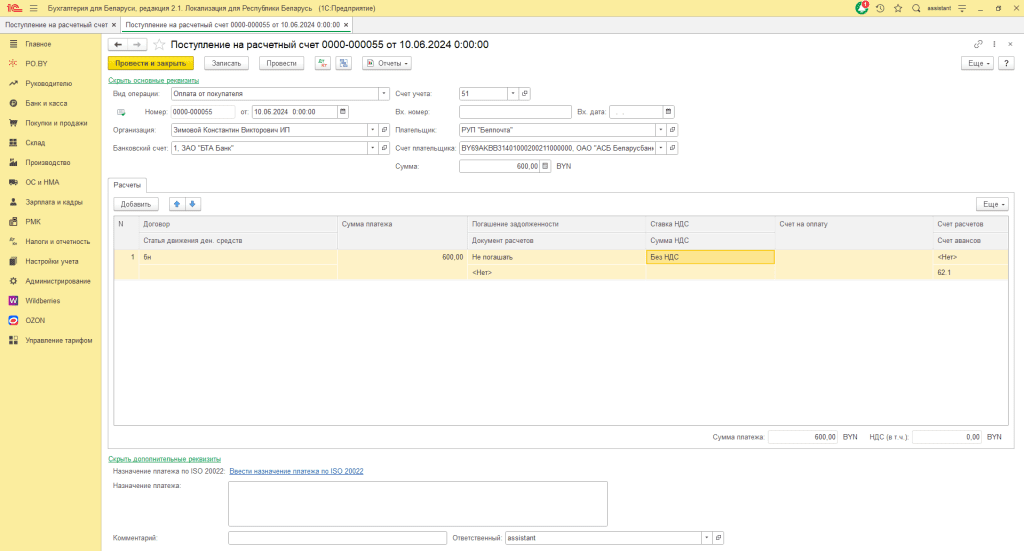
Task: Click the Дт/Кт postings icon
Action: [323, 63]
